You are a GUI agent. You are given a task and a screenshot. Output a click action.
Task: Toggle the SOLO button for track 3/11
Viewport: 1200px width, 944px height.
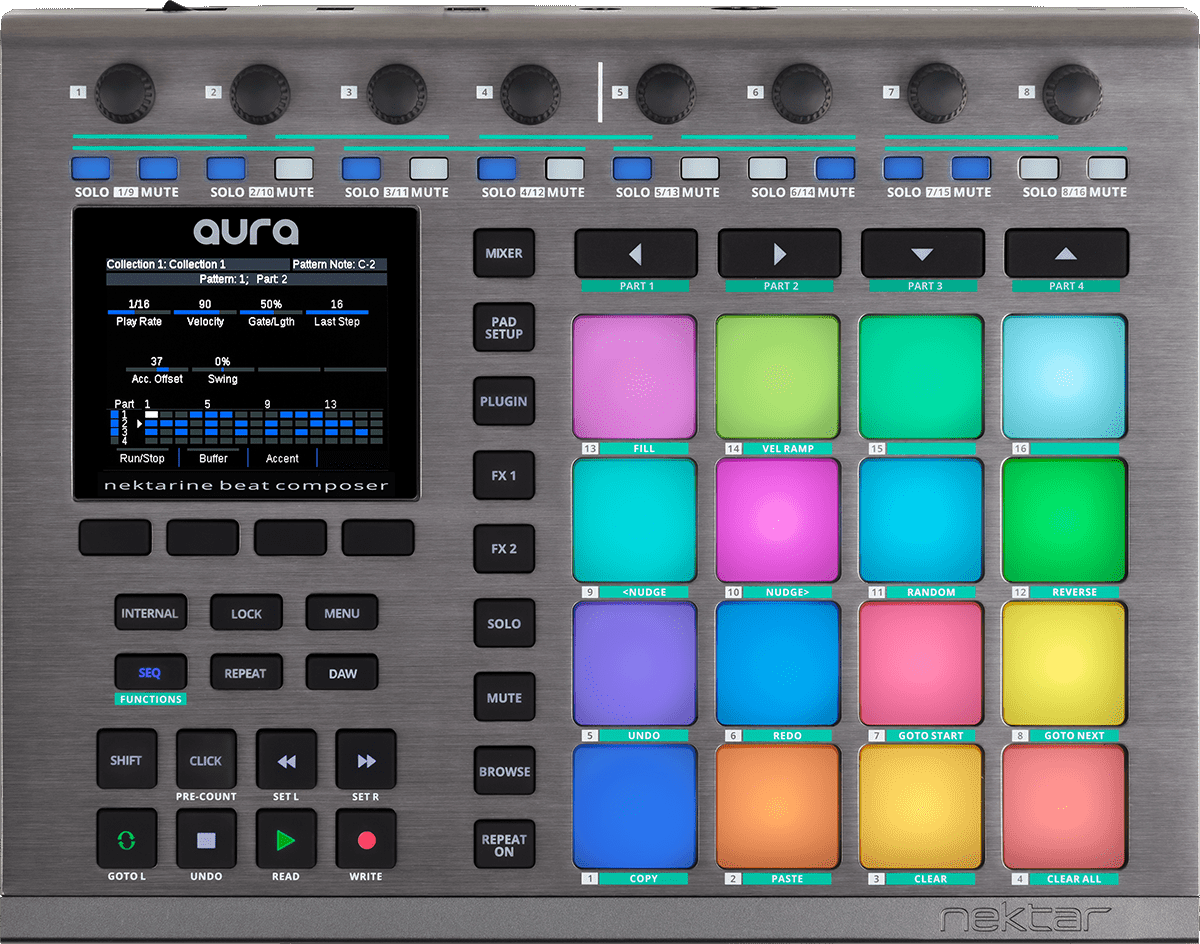[362, 168]
